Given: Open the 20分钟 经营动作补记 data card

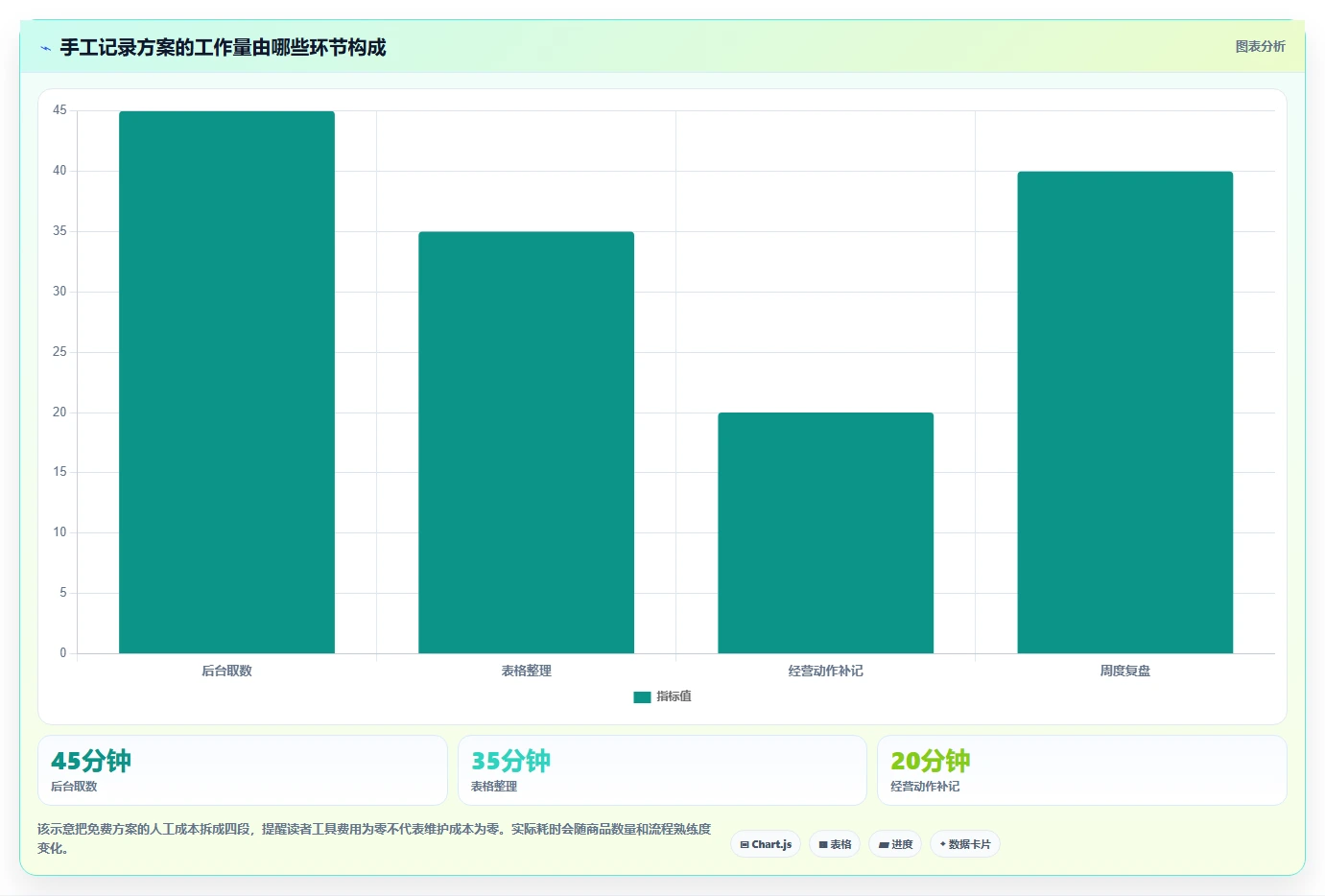Looking at the screenshot, I should pyautogui.click(x=1082, y=770).
